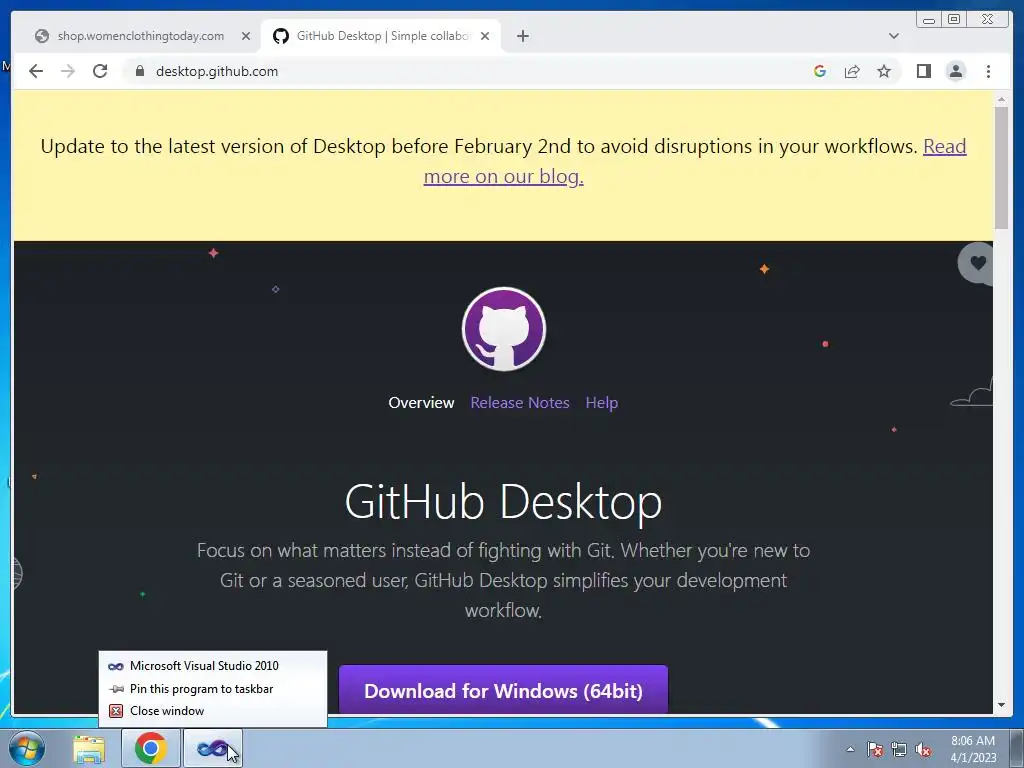Close the shop.womenclothingtoday.com tab

click(x=246, y=36)
